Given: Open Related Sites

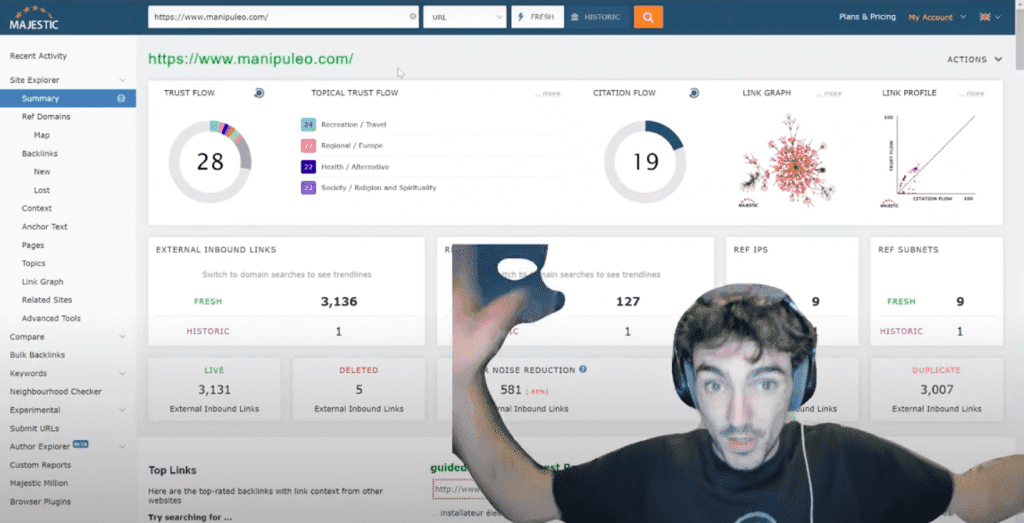Looking at the screenshot, I should click(x=47, y=300).
